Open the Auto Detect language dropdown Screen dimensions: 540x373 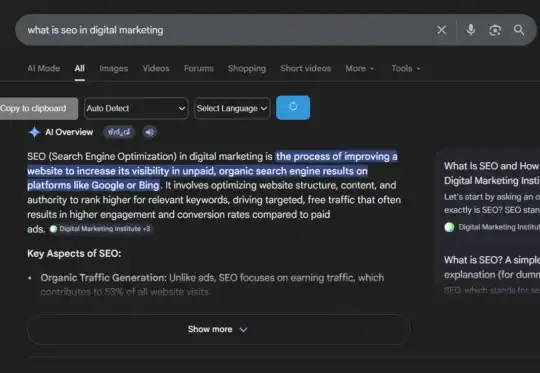tap(136, 108)
